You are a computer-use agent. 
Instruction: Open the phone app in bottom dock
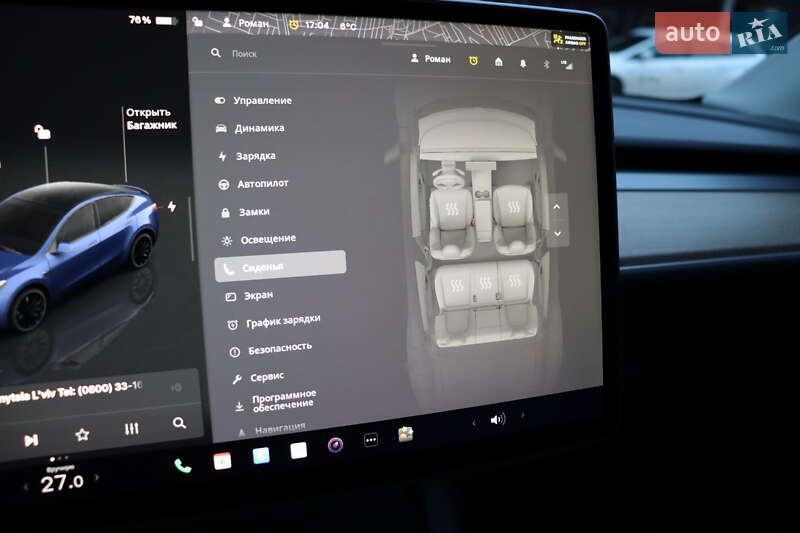tap(182, 465)
